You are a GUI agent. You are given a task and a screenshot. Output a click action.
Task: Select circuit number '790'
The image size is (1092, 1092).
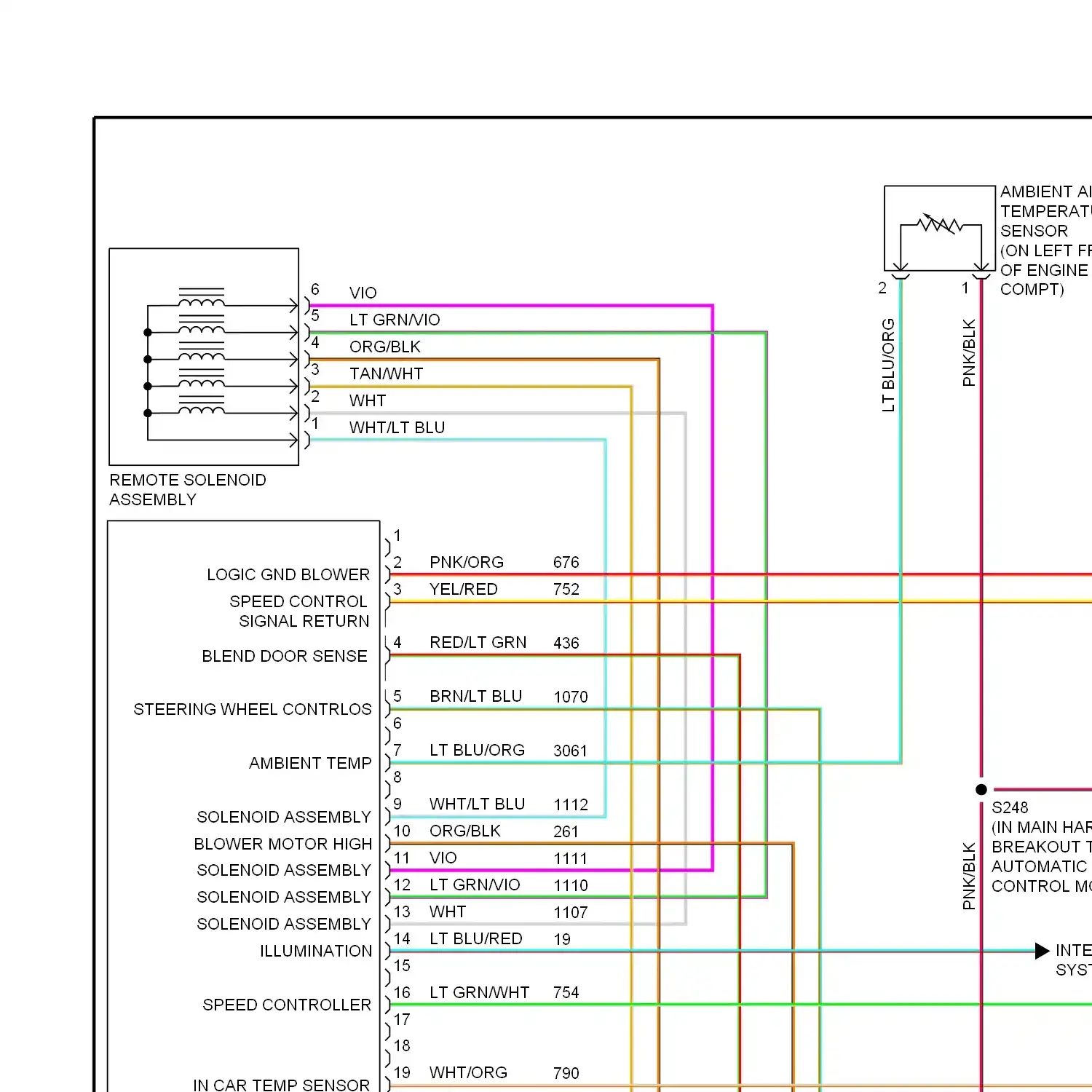pos(566,1073)
